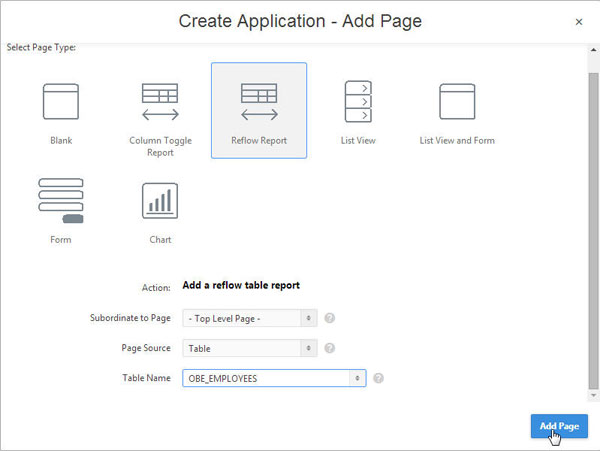The width and height of the screenshot is (600, 451).
Task: Open help for Page Source
Action: 329,348
